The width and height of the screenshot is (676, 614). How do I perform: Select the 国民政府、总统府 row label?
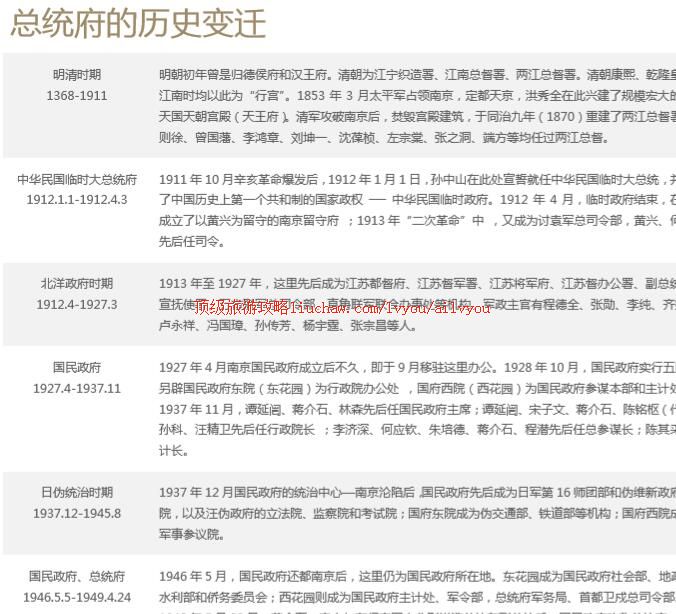(77, 577)
